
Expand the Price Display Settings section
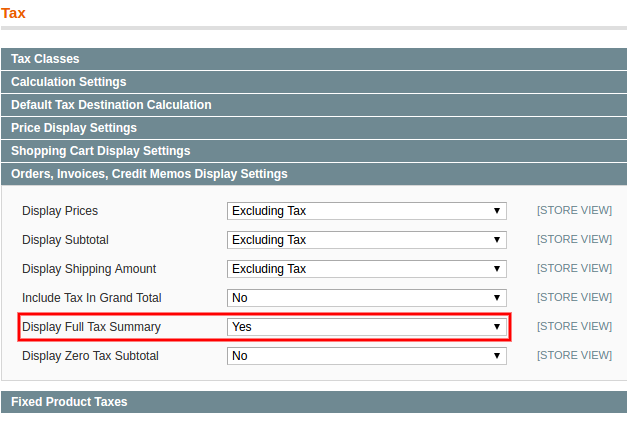pyautogui.click(x=74, y=128)
